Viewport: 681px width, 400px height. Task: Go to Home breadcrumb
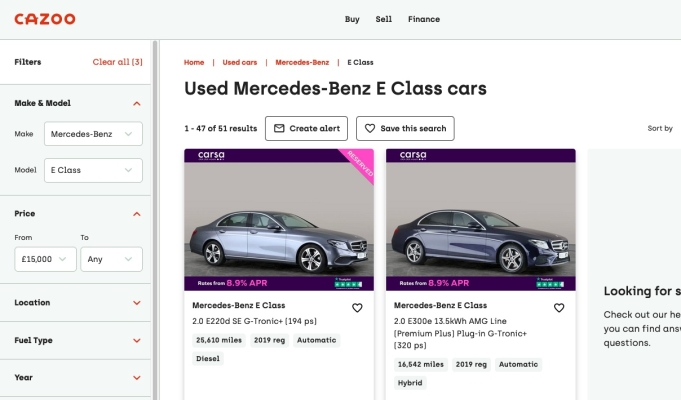tap(194, 63)
